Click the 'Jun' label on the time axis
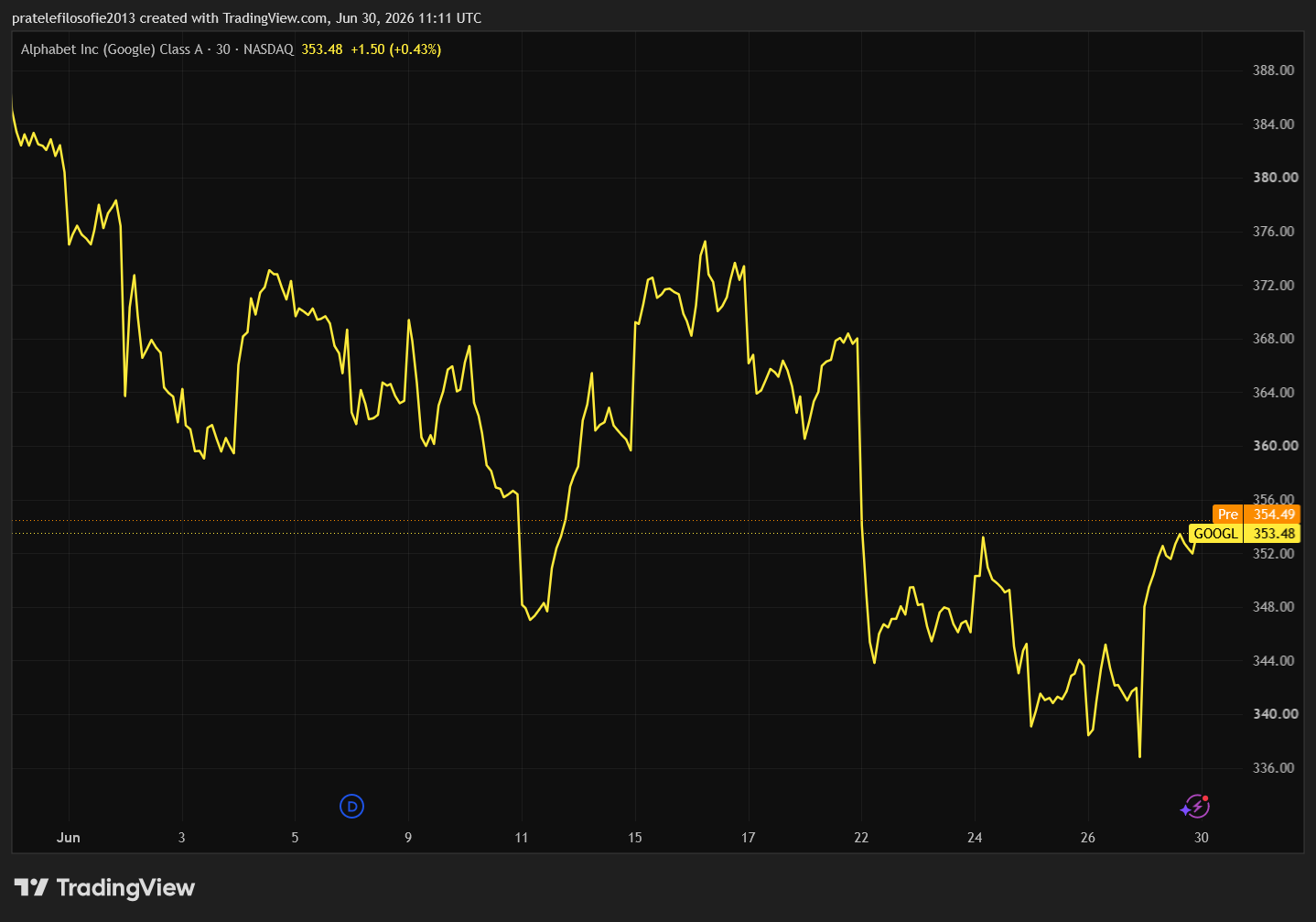1316x922 pixels. (69, 838)
